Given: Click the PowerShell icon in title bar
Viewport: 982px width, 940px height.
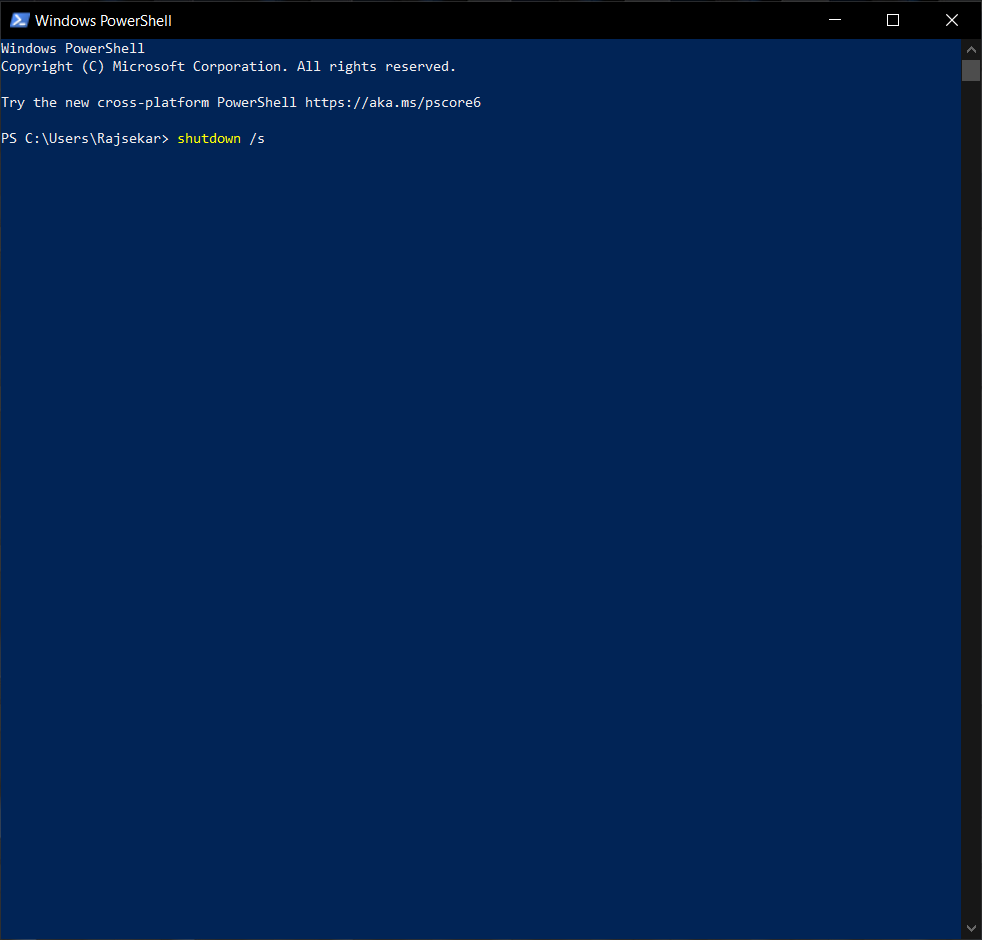Looking at the screenshot, I should [x=19, y=20].
